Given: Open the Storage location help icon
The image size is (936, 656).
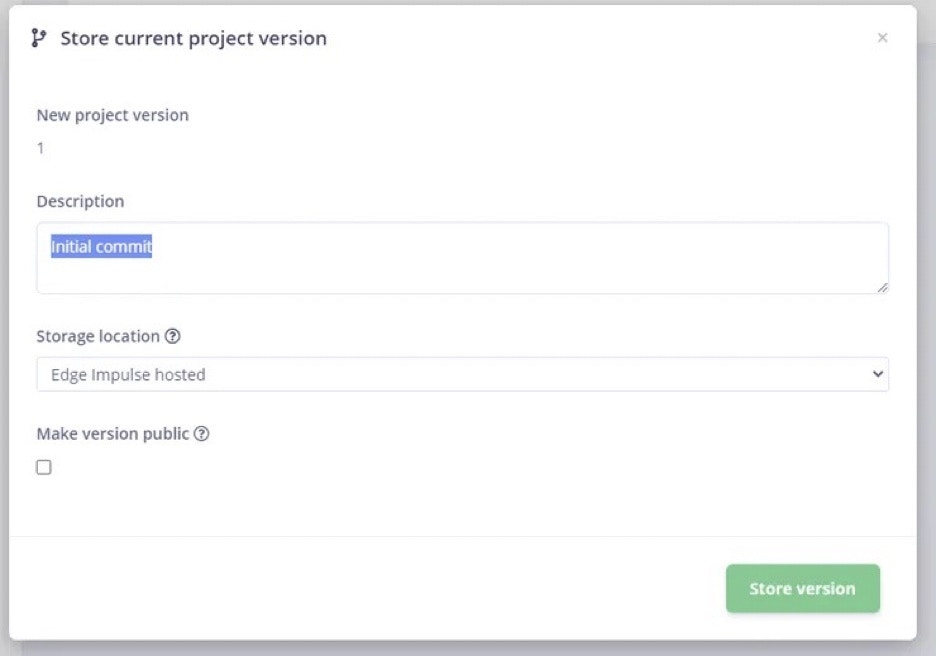Looking at the screenshot, I should coord(173,336).
